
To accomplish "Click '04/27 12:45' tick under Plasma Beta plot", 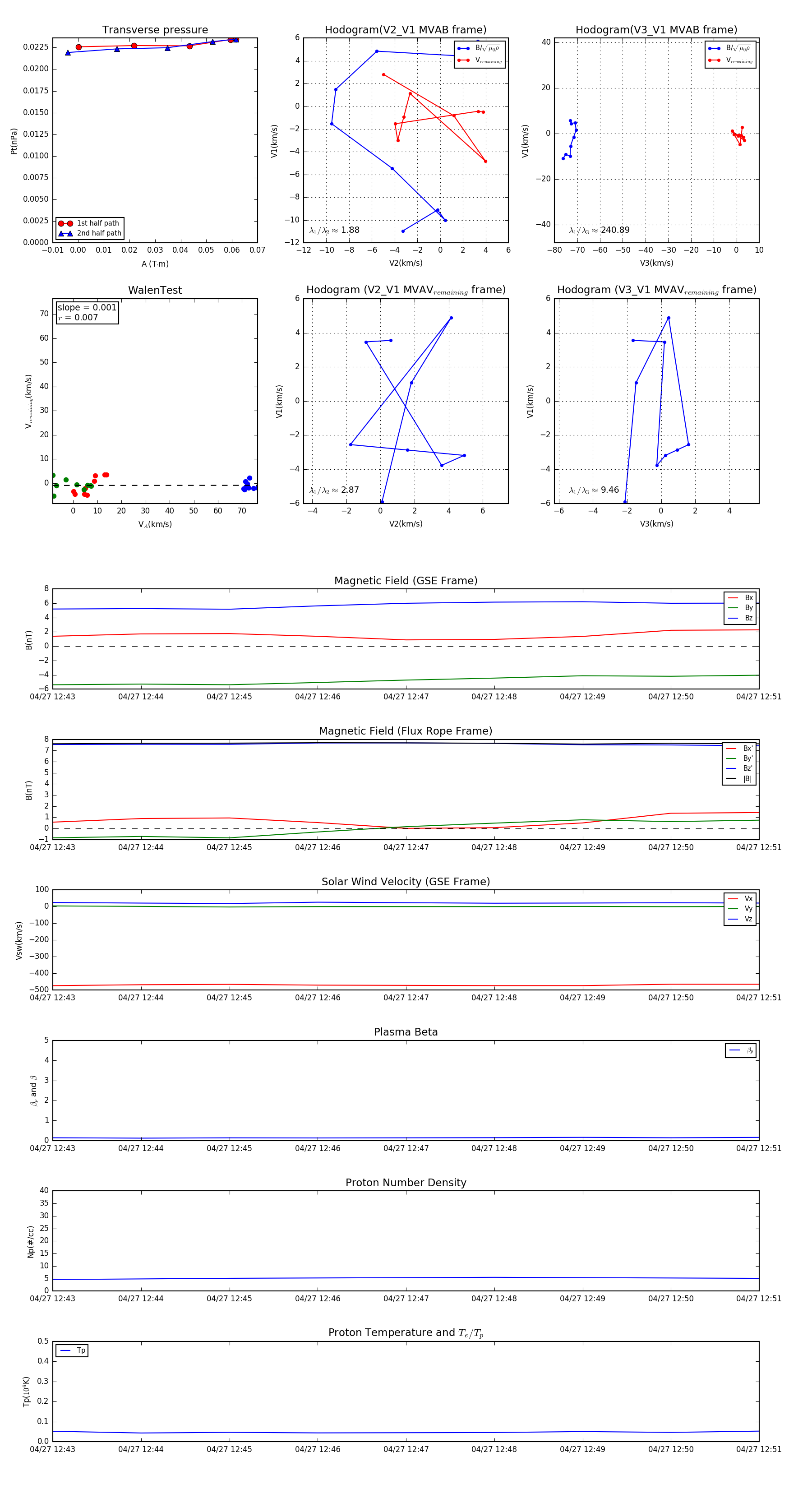I will click(230, 1148).
